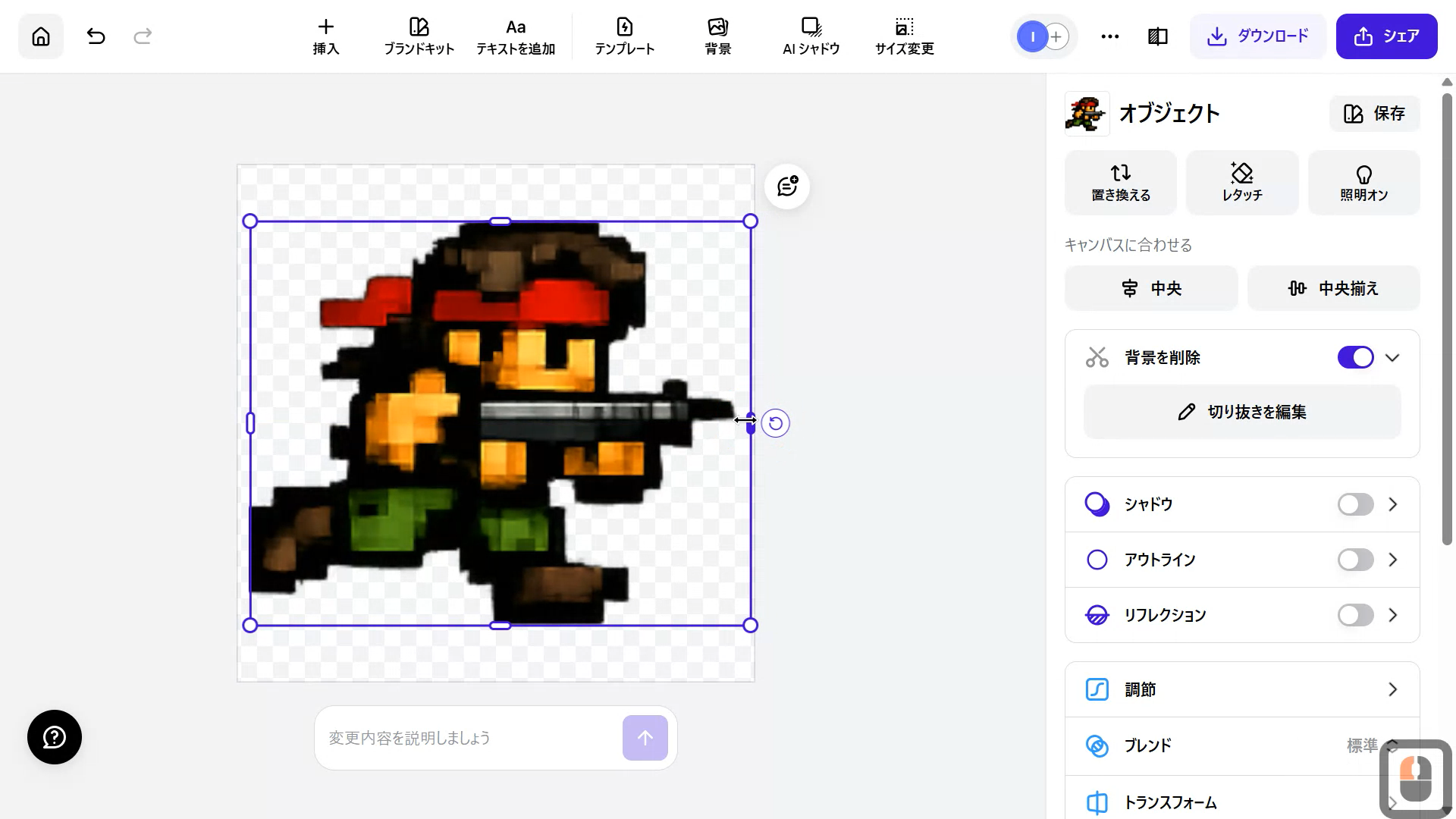This screenshot has height=819, width=1456.
Task: Open the comment bubble beside canvas
Action: coord(787,187)
